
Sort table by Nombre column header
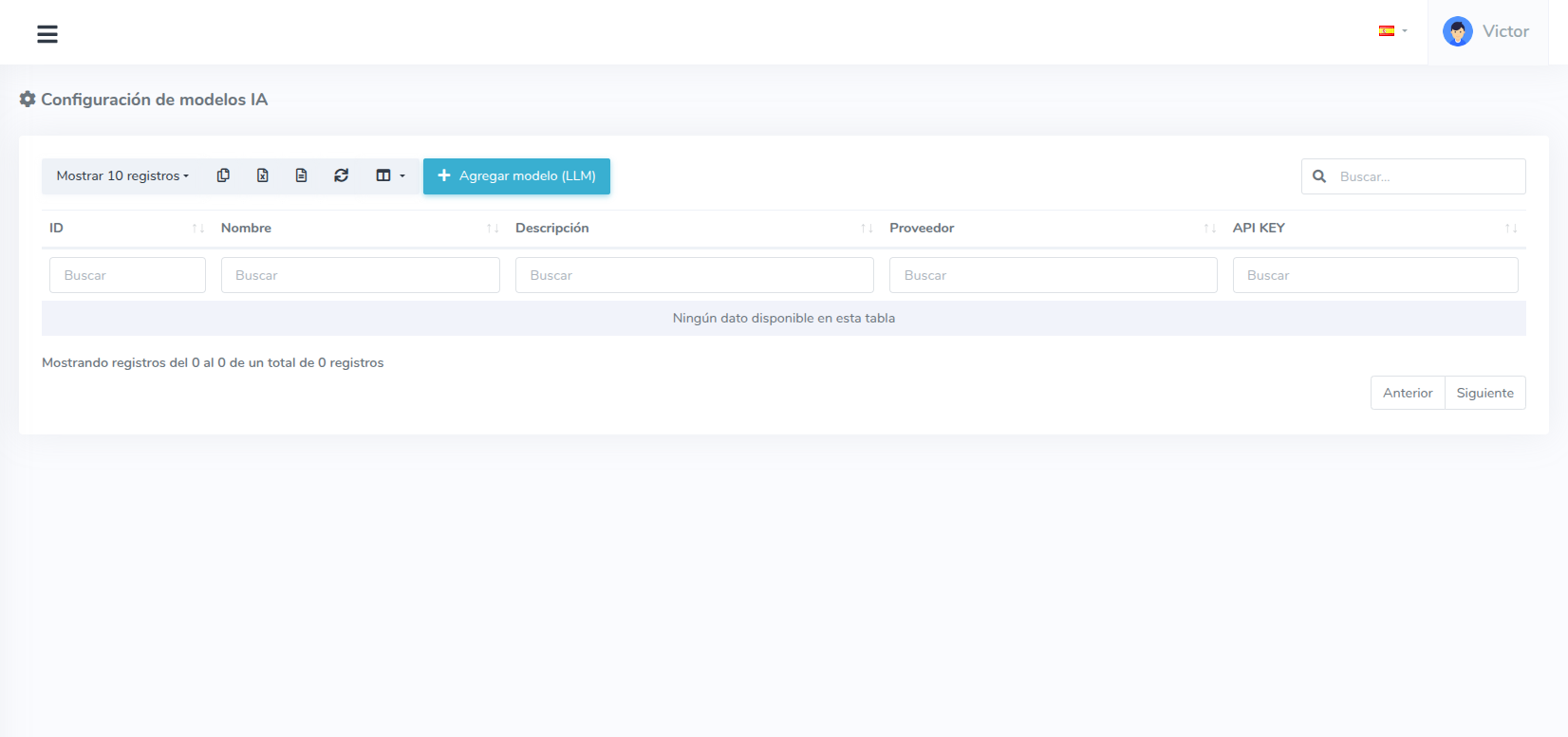[x=247, y=228]
